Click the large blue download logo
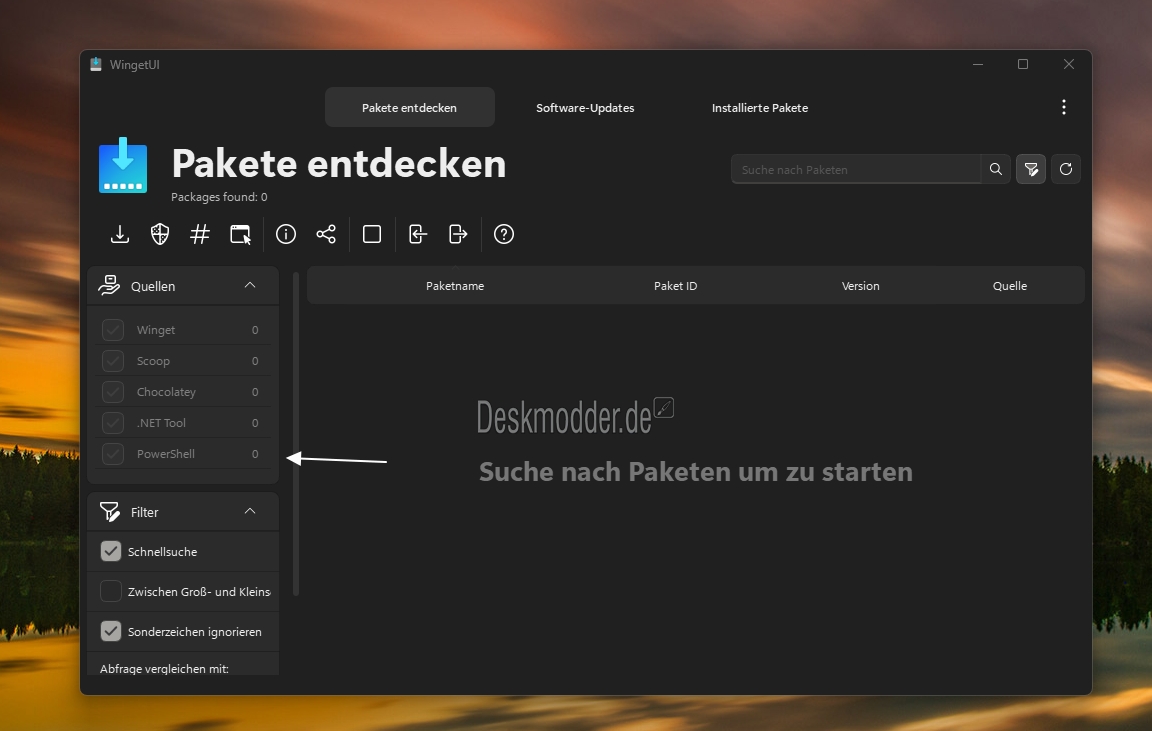The image size is (1152, 731). [x=123, y=165]
